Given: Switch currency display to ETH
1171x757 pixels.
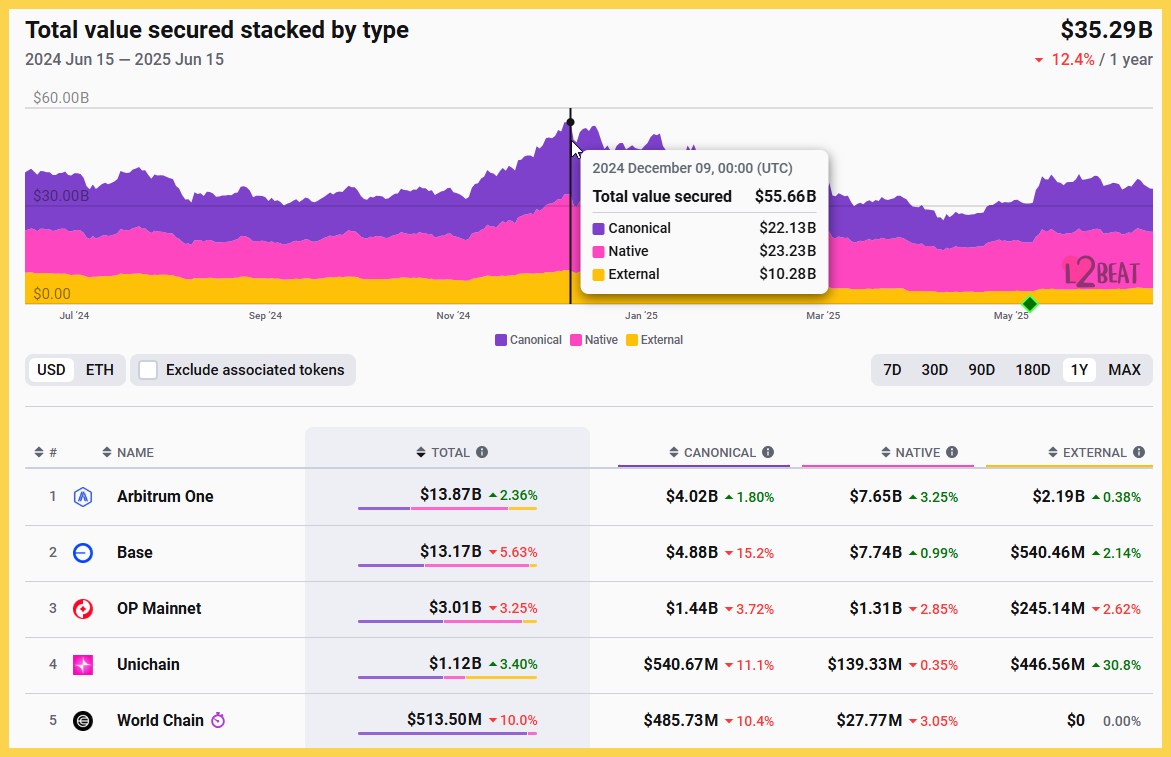Looking at the screenshot, I should click(99, 370).
